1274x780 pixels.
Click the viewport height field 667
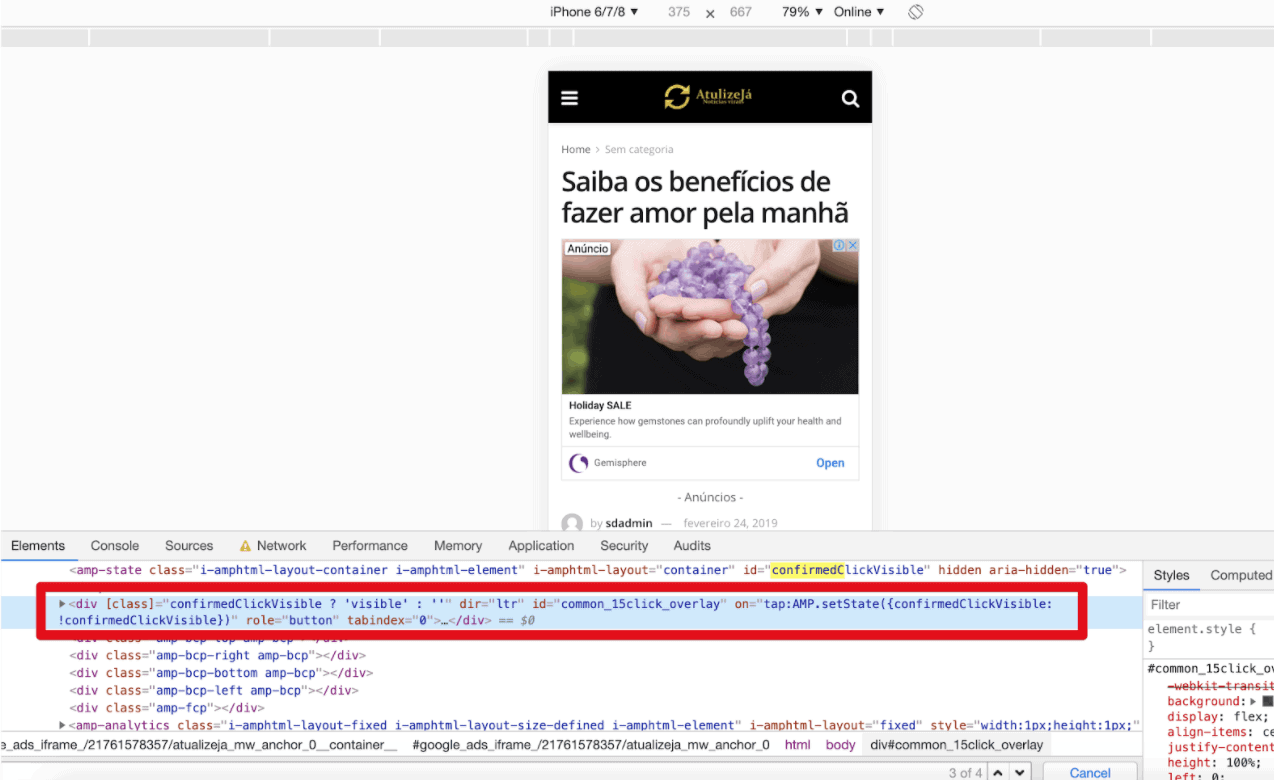click(x=741, y=12)
